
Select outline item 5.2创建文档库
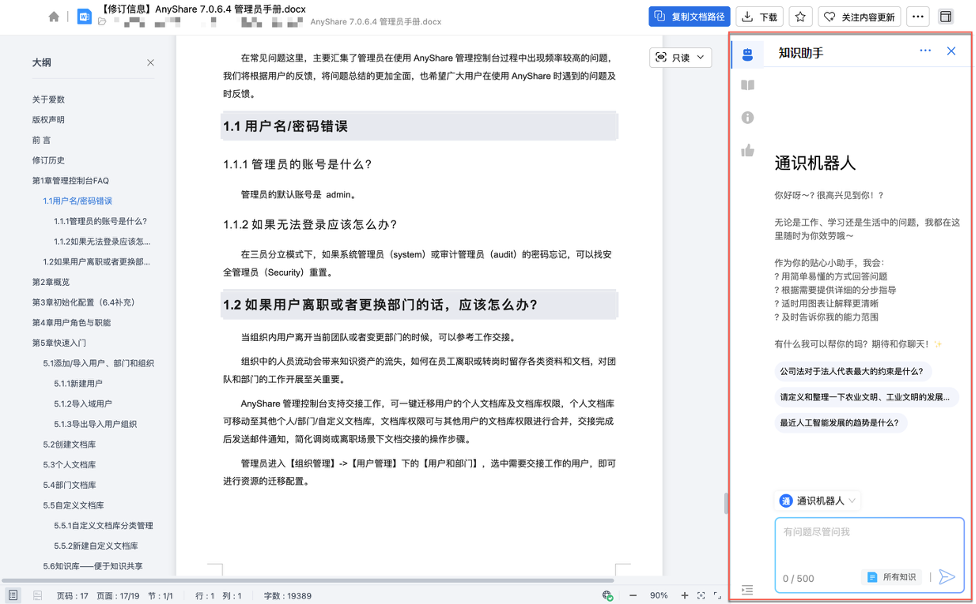coord(70,445)
